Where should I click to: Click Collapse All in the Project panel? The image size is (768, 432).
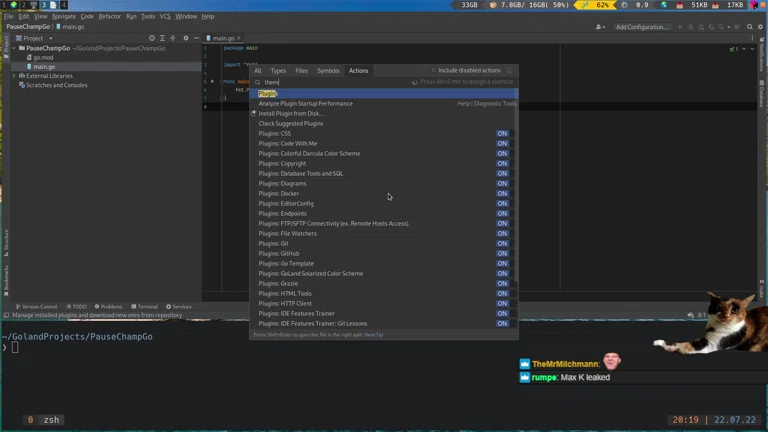tap(173, 38)
